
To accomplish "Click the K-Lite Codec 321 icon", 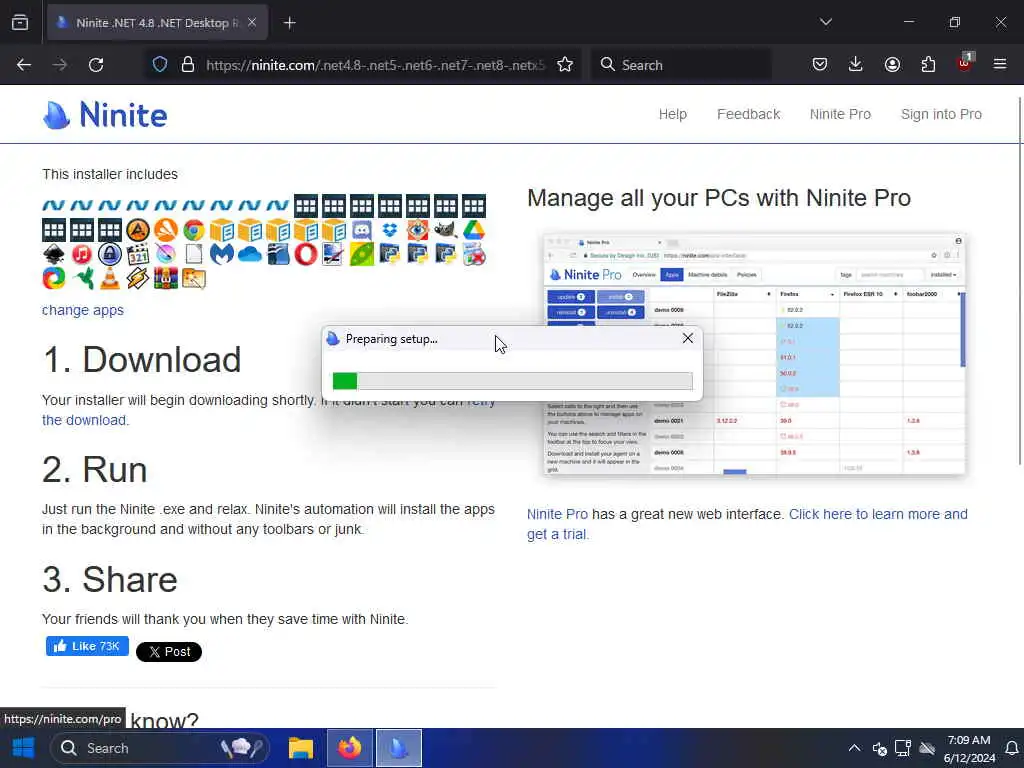I will [x=138, y=254].
